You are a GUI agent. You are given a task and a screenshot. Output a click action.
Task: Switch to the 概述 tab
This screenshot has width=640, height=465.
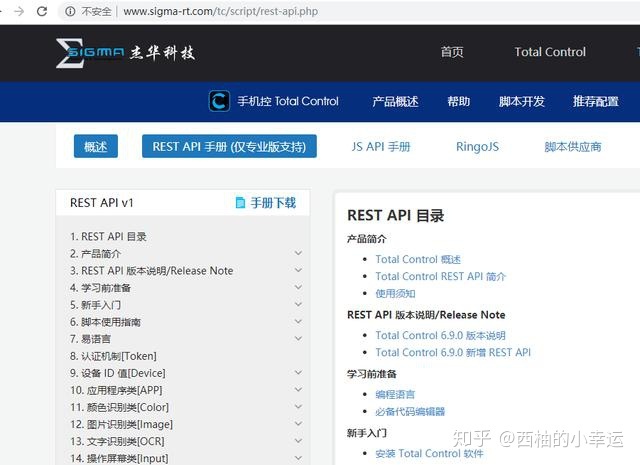(96, 146)
